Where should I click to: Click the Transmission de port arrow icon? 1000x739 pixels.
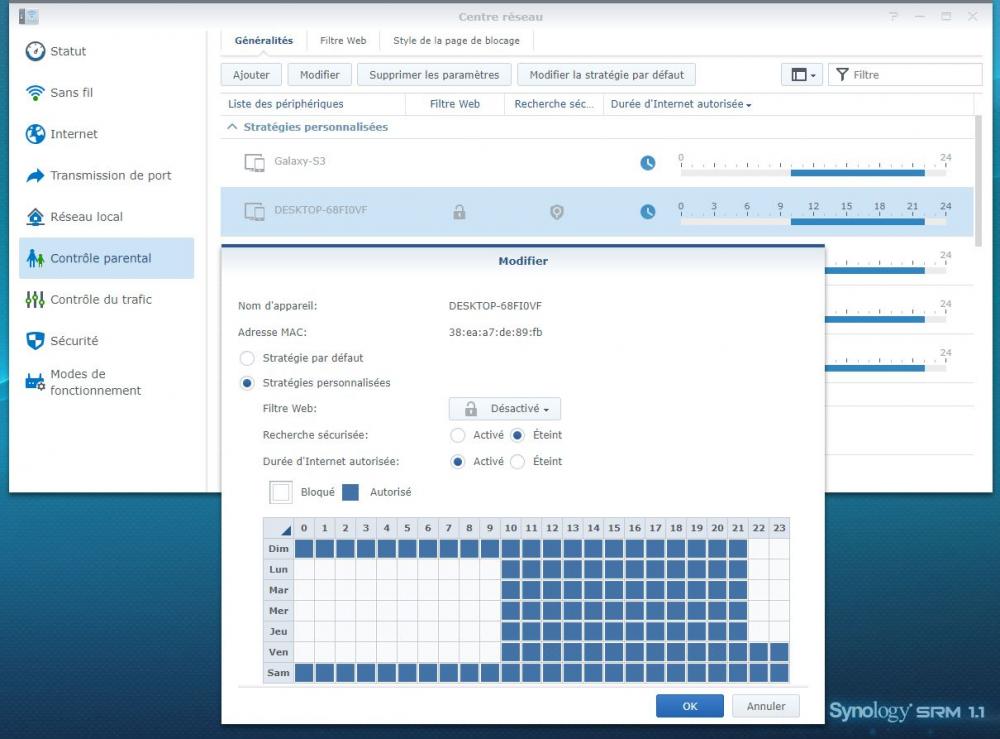pos(35,175)
